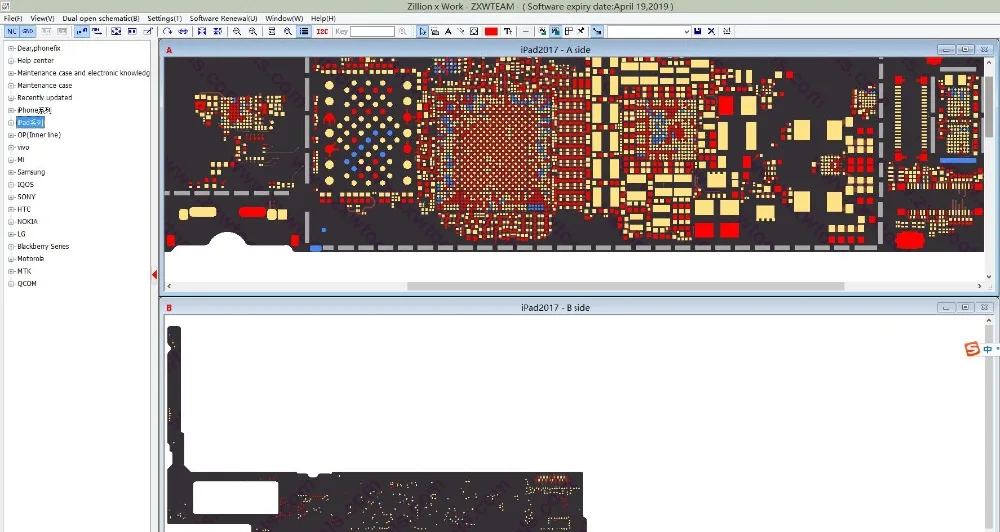Open the File(F) menu

coord(13,18)
